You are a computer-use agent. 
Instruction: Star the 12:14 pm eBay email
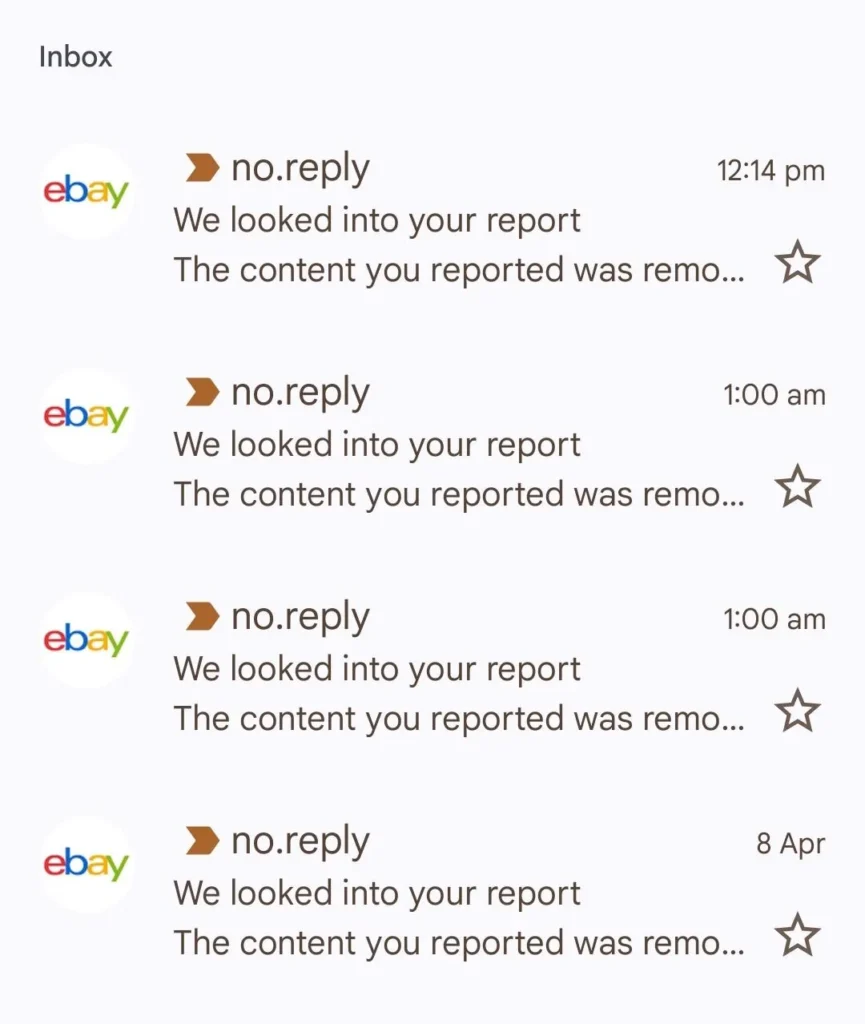click(x=797, y=262)
